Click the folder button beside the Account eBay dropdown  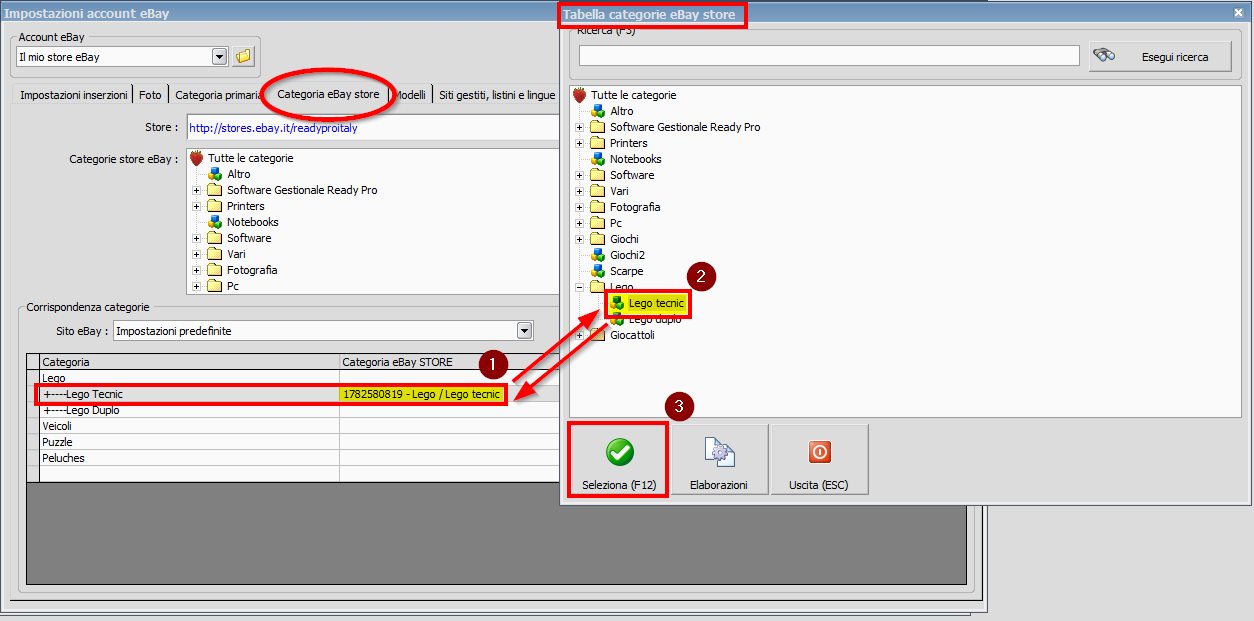tap(243, 57)
